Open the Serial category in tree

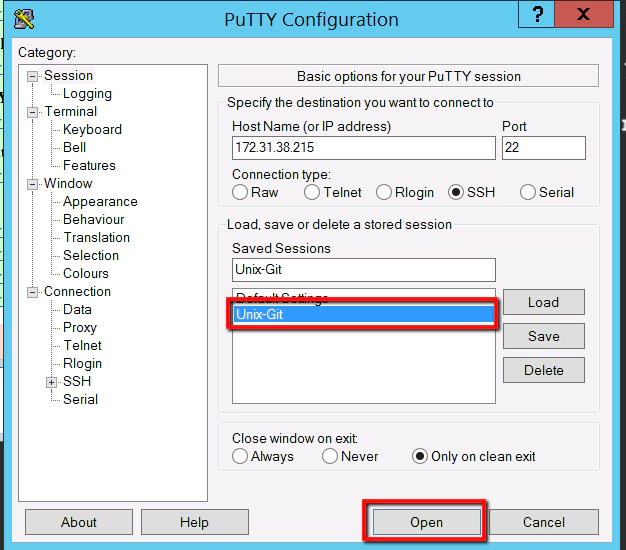(x=80, y=399)
